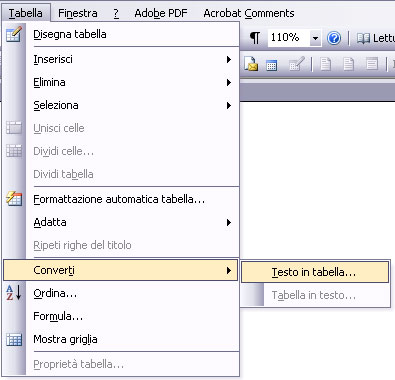The width and height of the screenshot is (395, 380).
Task: Choose Testo in tabella...
Action: pyautogui.click(x=315, y=272)
